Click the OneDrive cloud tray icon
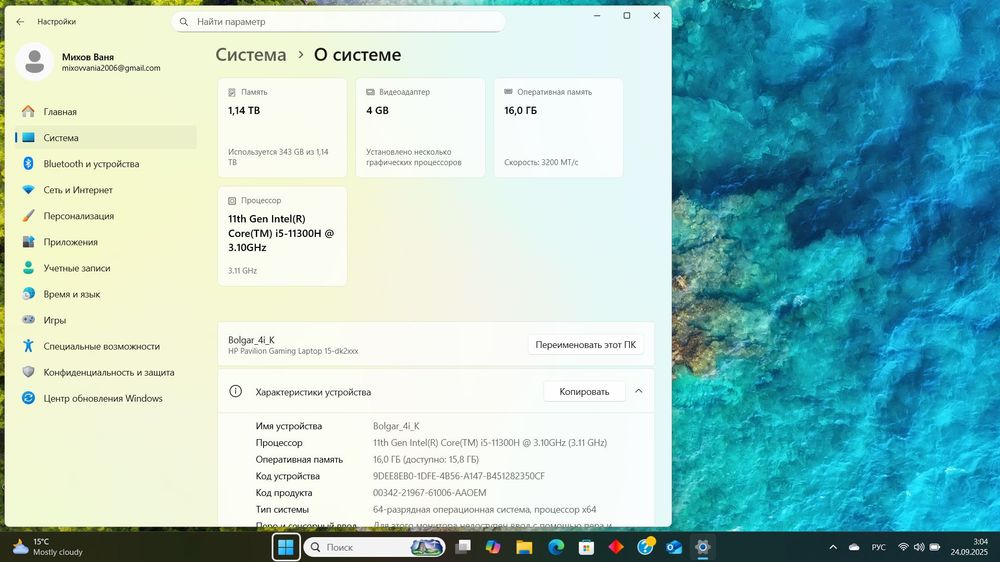Viewport: 1000px width, 562px height. (x=854, y=547)
